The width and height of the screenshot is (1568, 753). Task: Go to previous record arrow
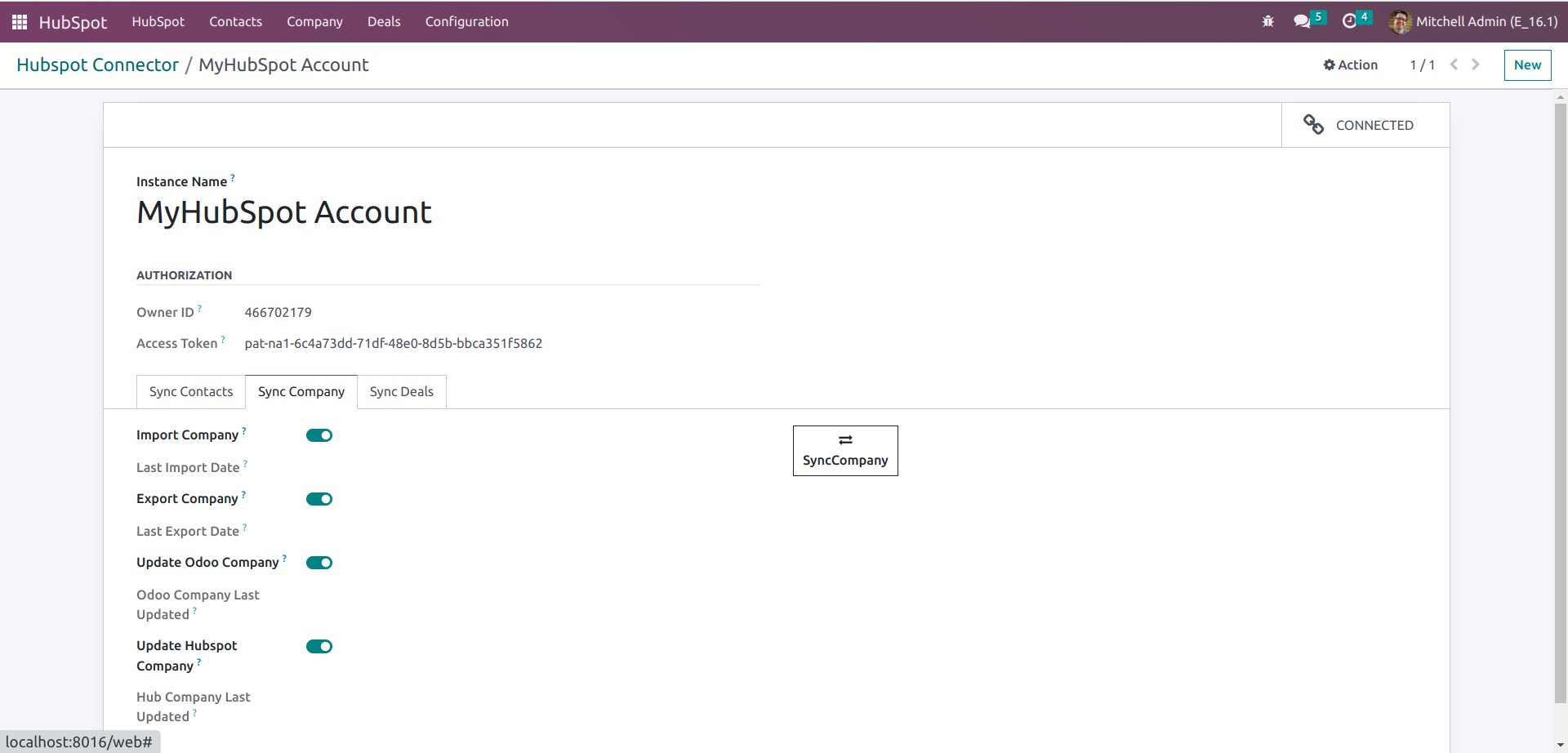(1454, 65)
